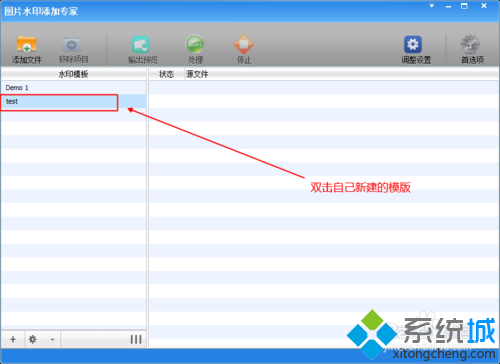500x364 pixels.
Task: Click the orange 停止 (stop) icon
Action: [x=244, y=44]
